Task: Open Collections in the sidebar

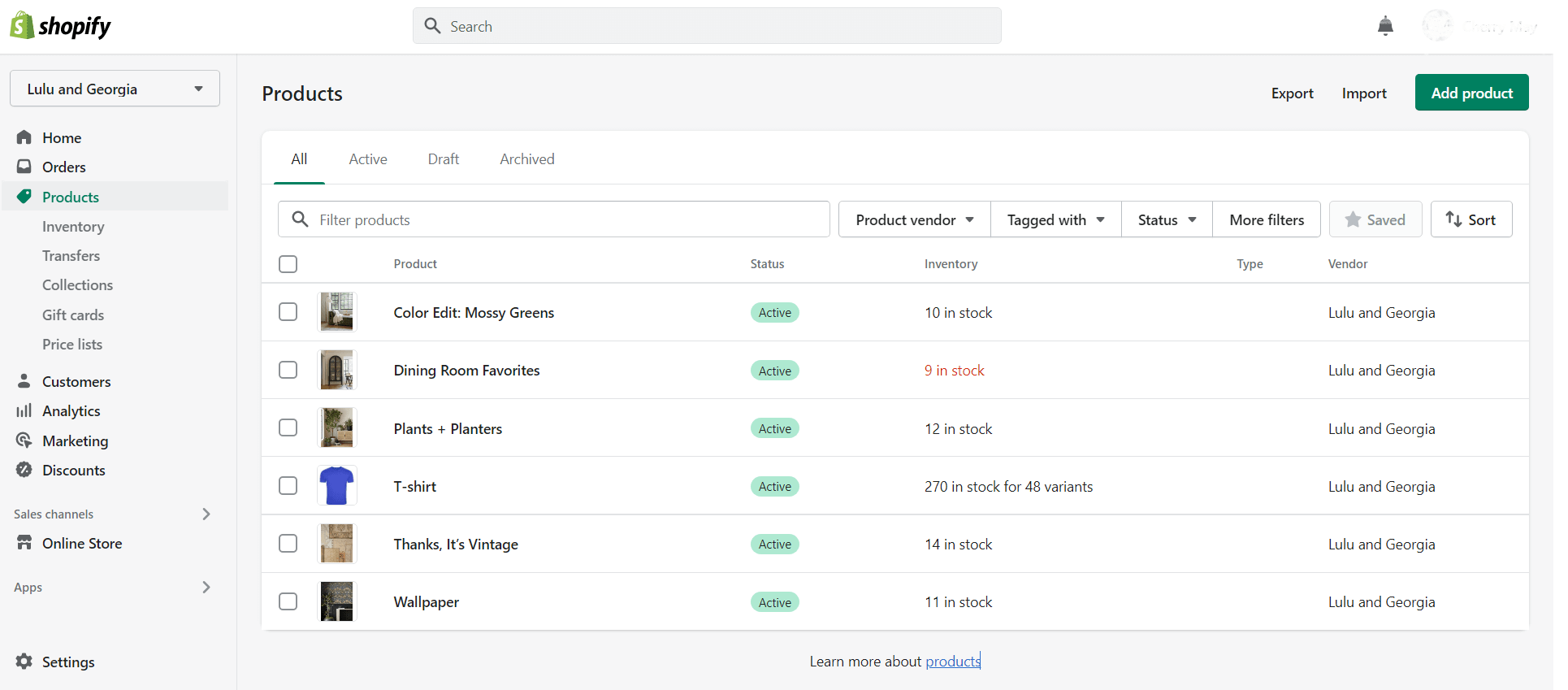Action: [x=78, y=285]
